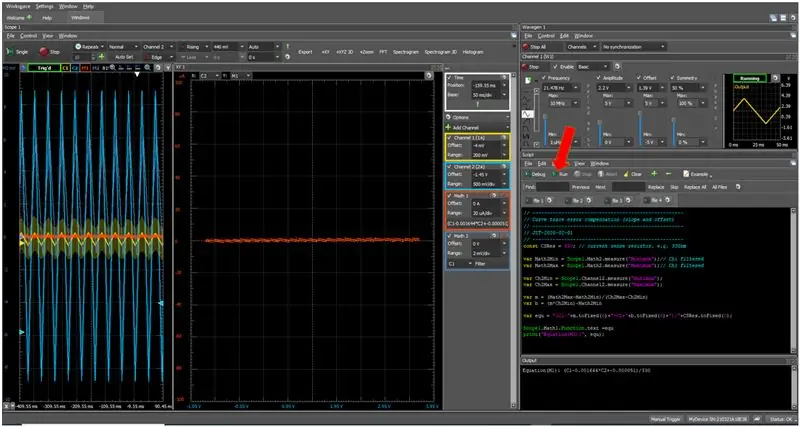The width and height of the screenshot is (800, 427).
Task: Click Auto Set in Scope toolbar
Action: tap(124, 57)
